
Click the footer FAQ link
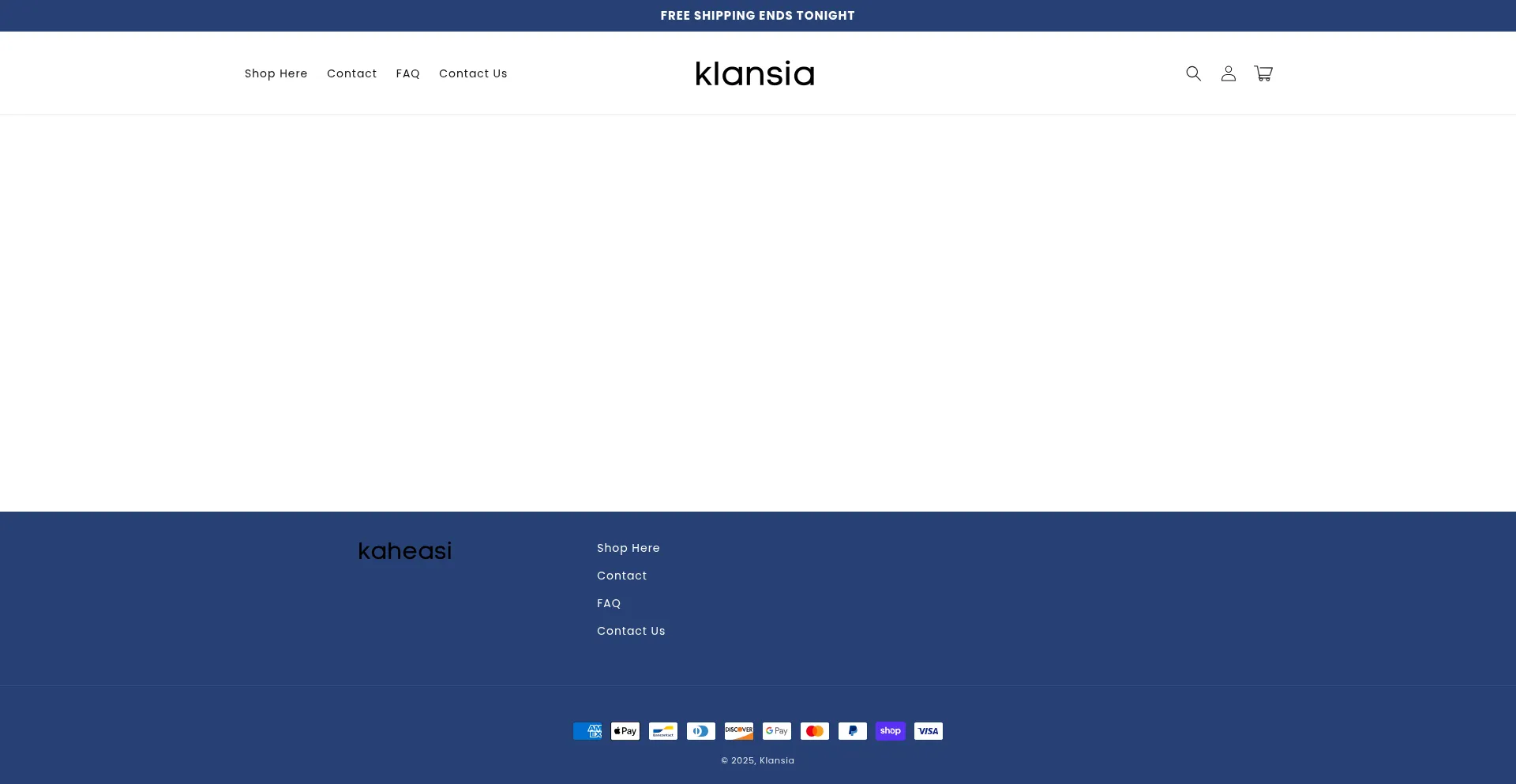609,603
